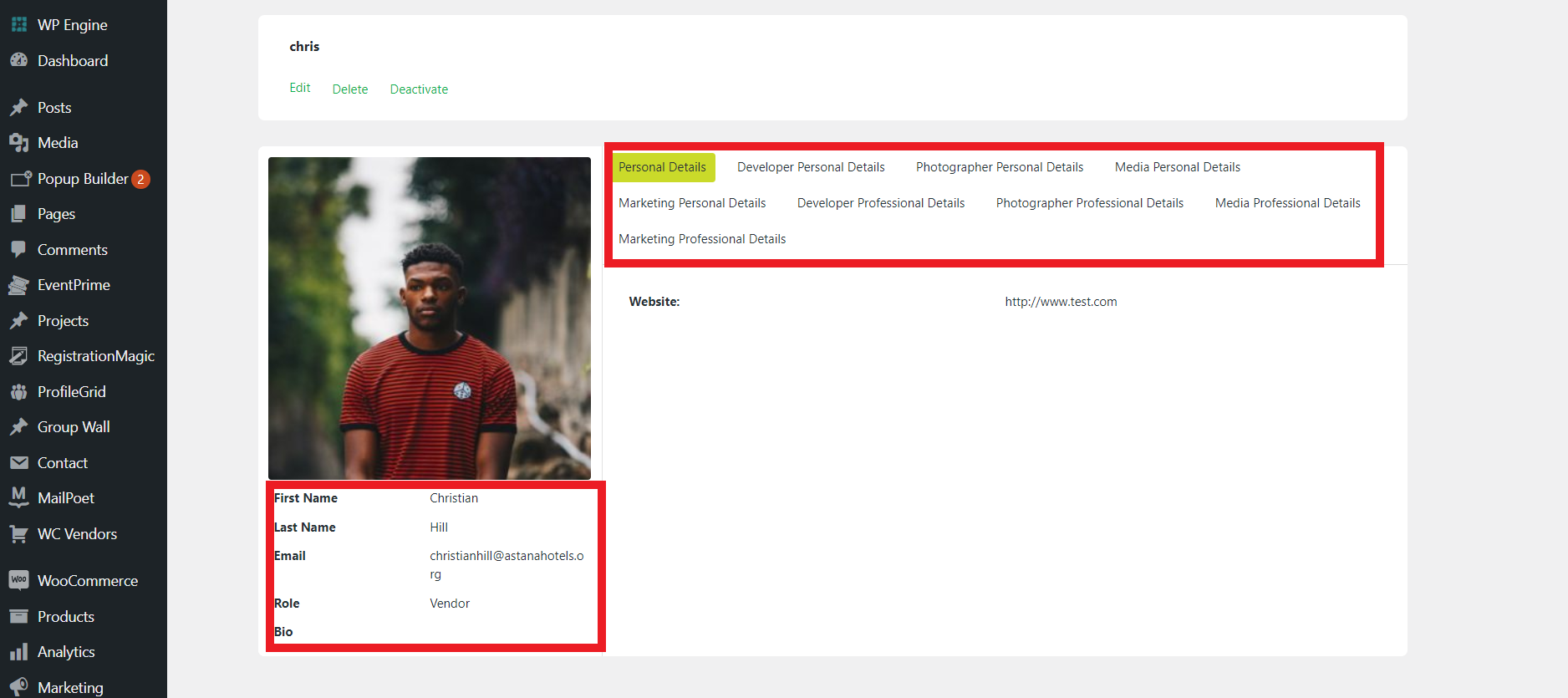Click the first name value Christian
The image size is (1568, 698).
(x=454, y=498)
